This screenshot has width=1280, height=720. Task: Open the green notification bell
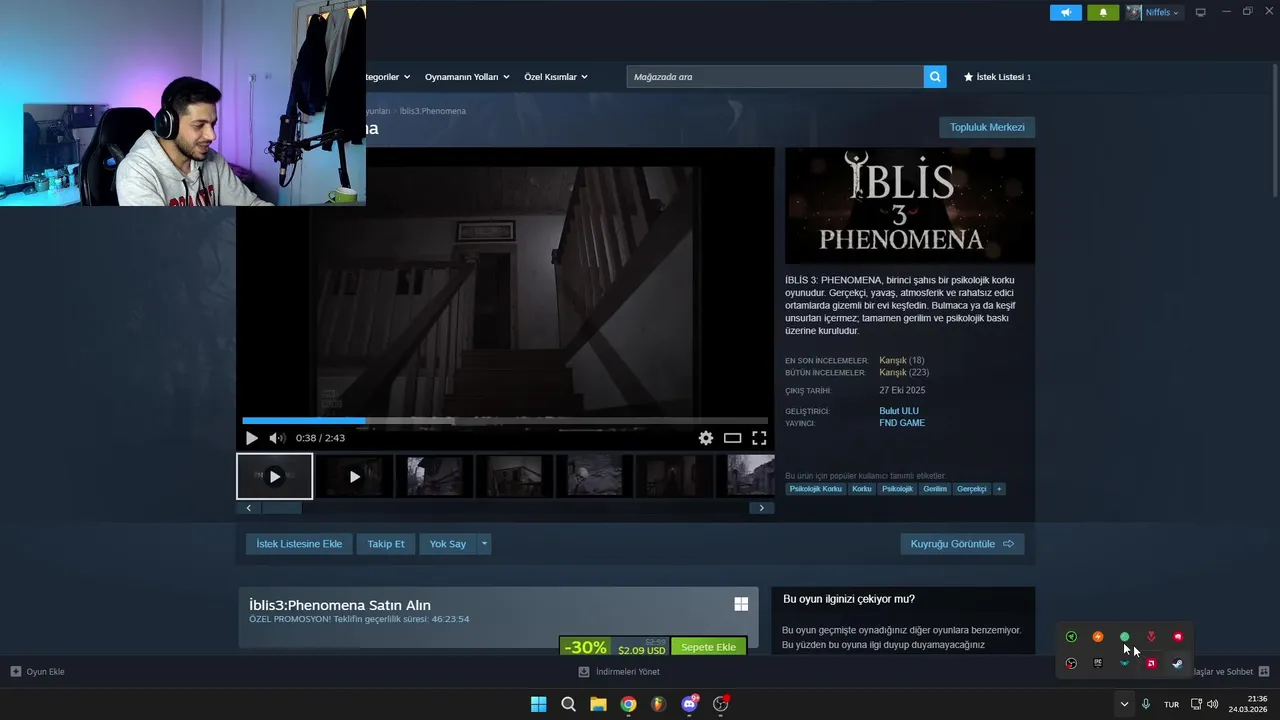(x=1103, y=12)
